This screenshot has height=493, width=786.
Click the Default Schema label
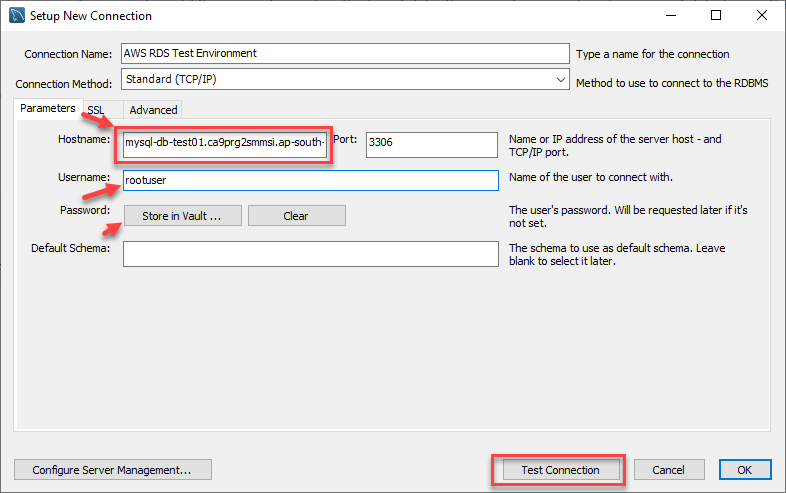pyautogui.click(x=70, y=248)
